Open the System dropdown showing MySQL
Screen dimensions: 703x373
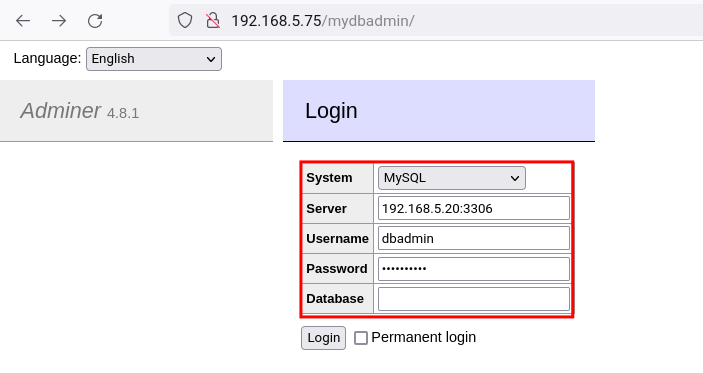451,178
